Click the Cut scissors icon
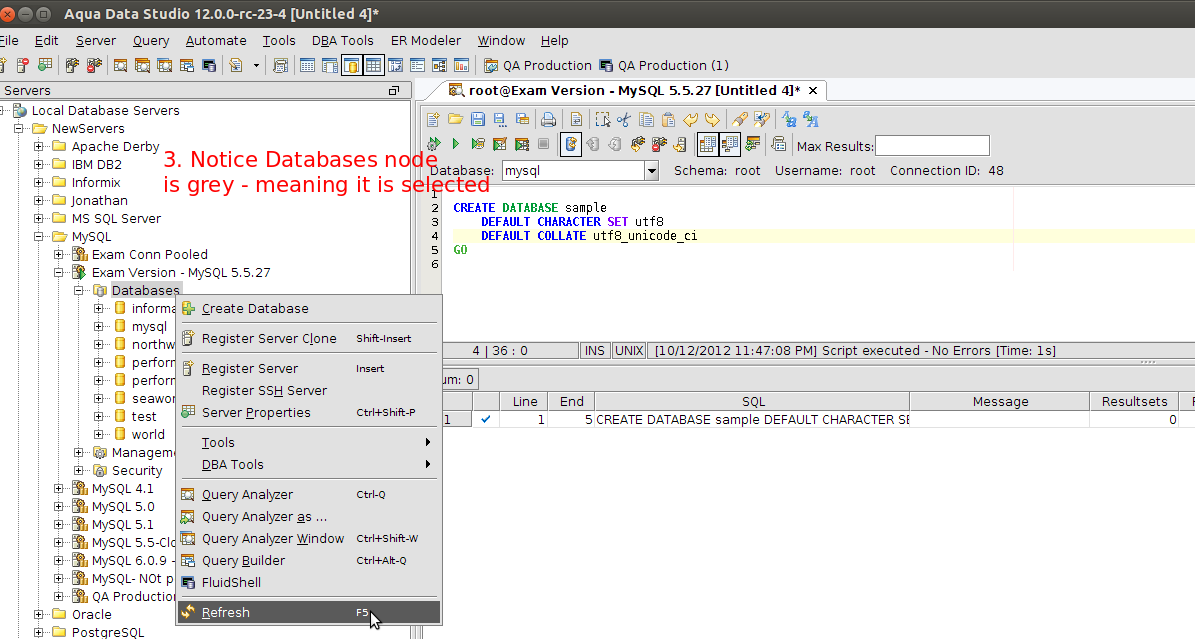This screenshot has width=1195, height=639. coord(623,120)
